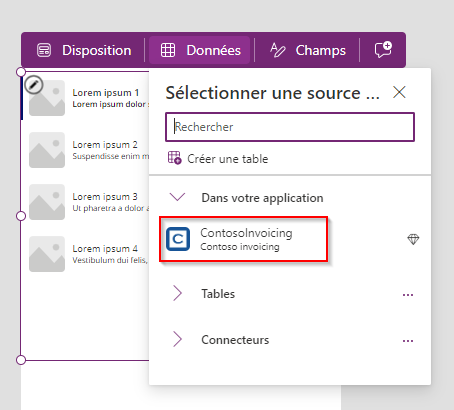Select the ContosoInvoicing data source
Screen dimensions: 454x410
click(243, 239)
